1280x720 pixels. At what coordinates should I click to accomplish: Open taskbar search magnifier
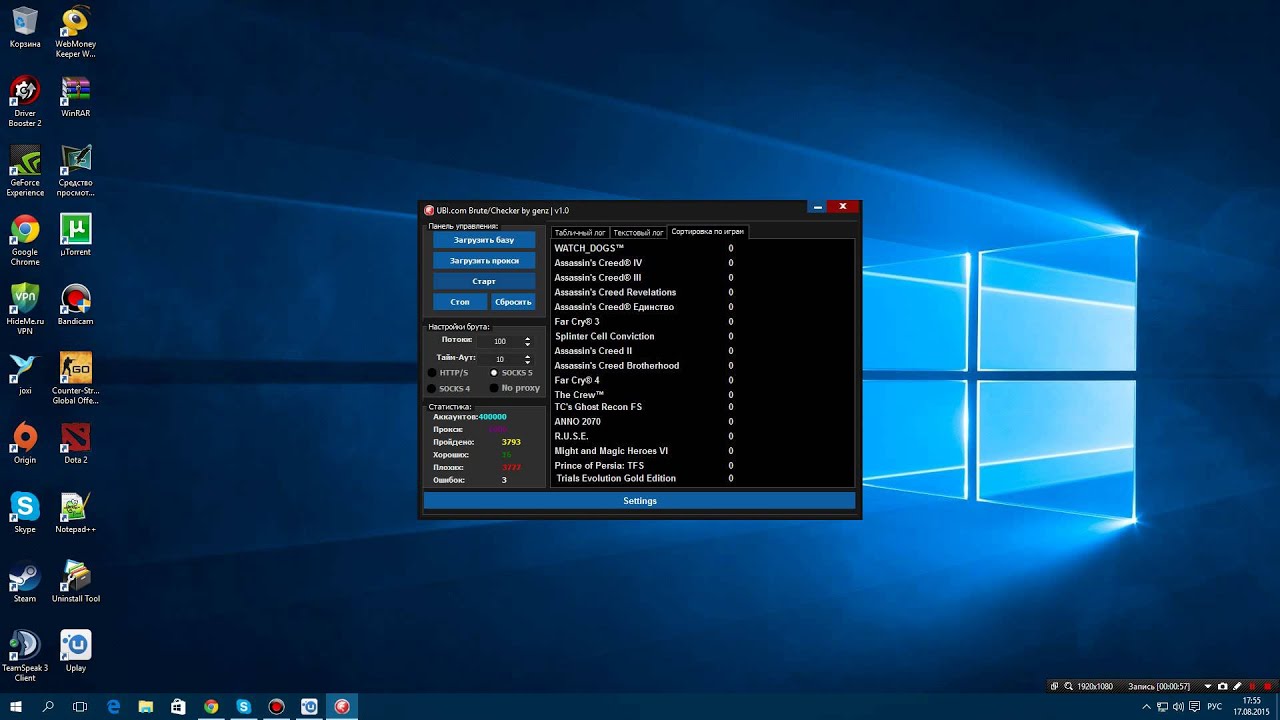pyautogui.click(x=48, y=706)
